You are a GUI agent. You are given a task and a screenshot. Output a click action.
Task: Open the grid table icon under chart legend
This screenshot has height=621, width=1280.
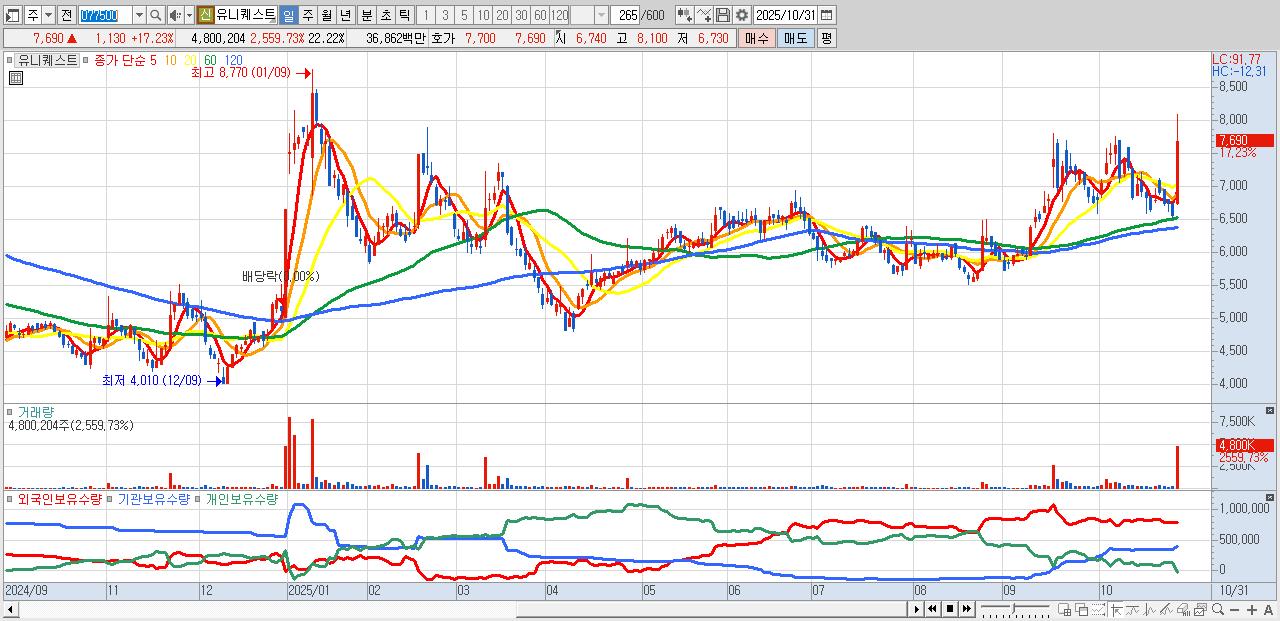[x=15, y=77]
